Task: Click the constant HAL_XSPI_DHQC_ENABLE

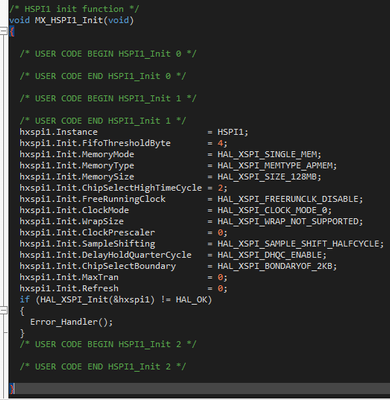Action: click(x=270, y=255)
